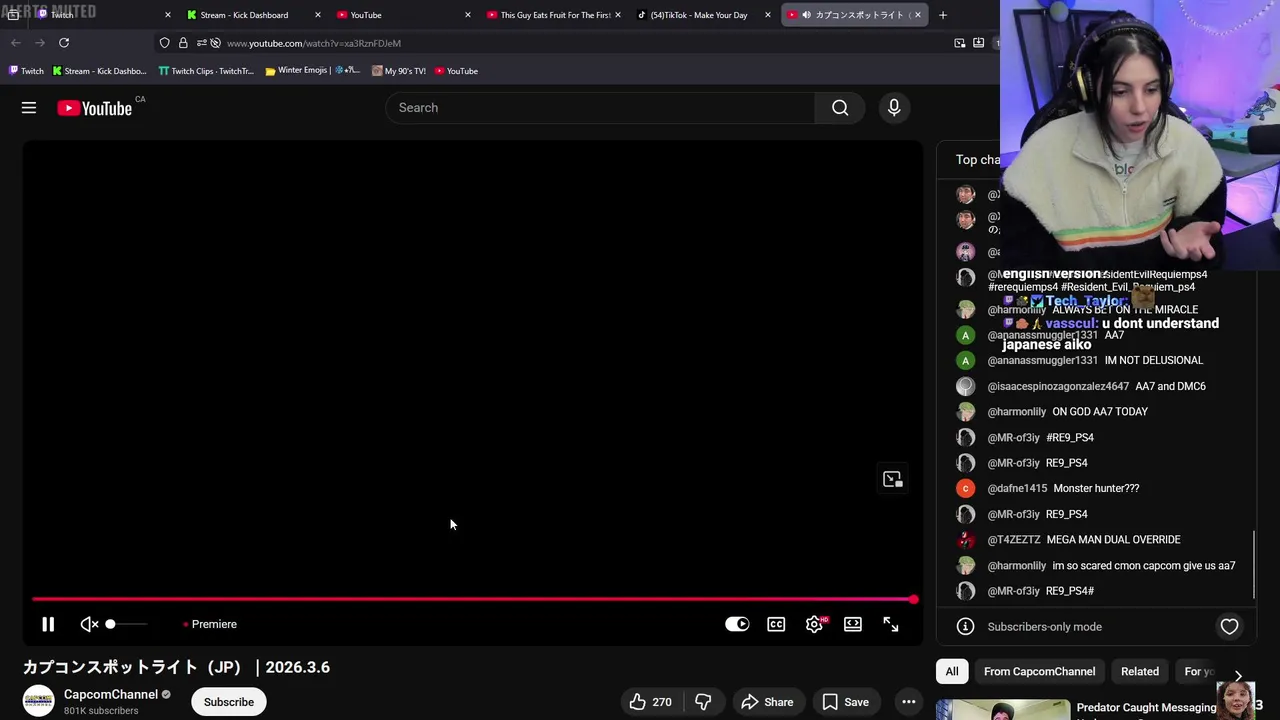The image size is (1280, 720).
Task: Start voice search with the microphone
Action: [x=894, y=108]
